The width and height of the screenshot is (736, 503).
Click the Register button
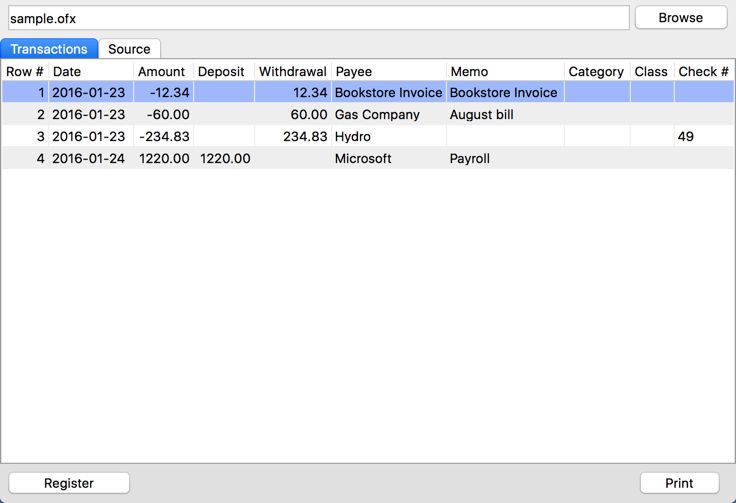(69, 483)
